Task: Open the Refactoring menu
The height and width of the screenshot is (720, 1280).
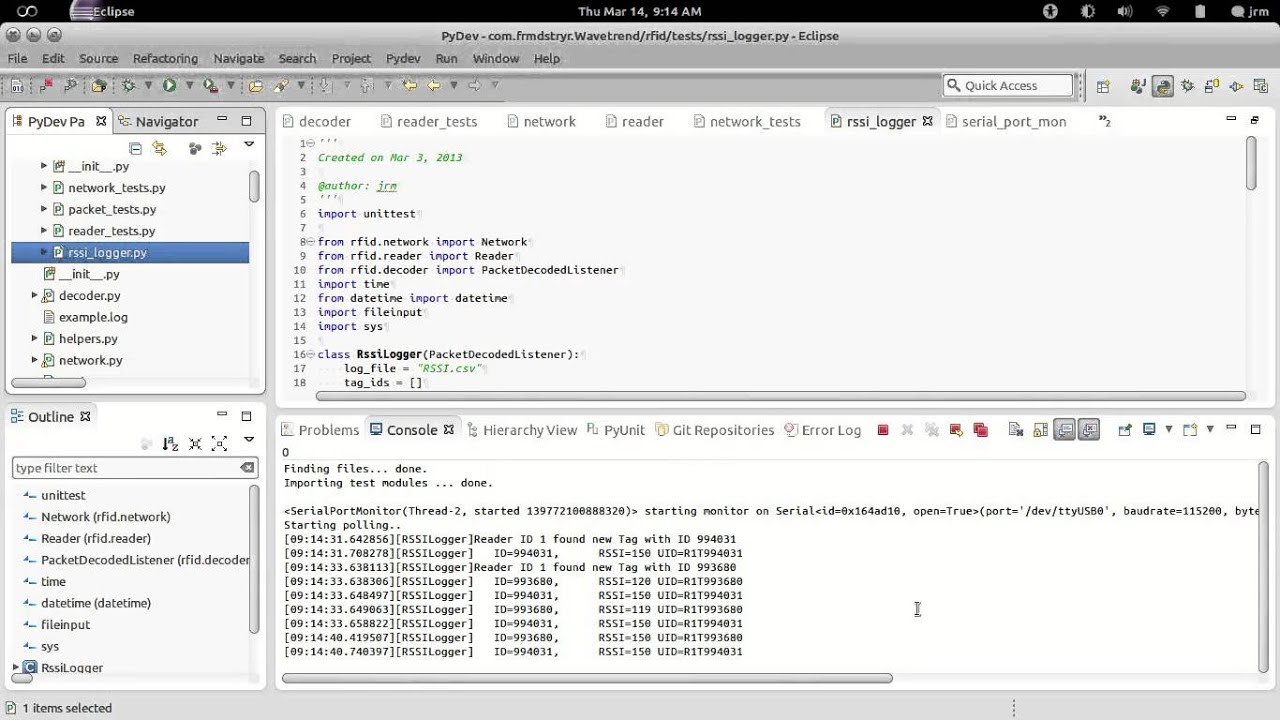Action: (165, 58)
